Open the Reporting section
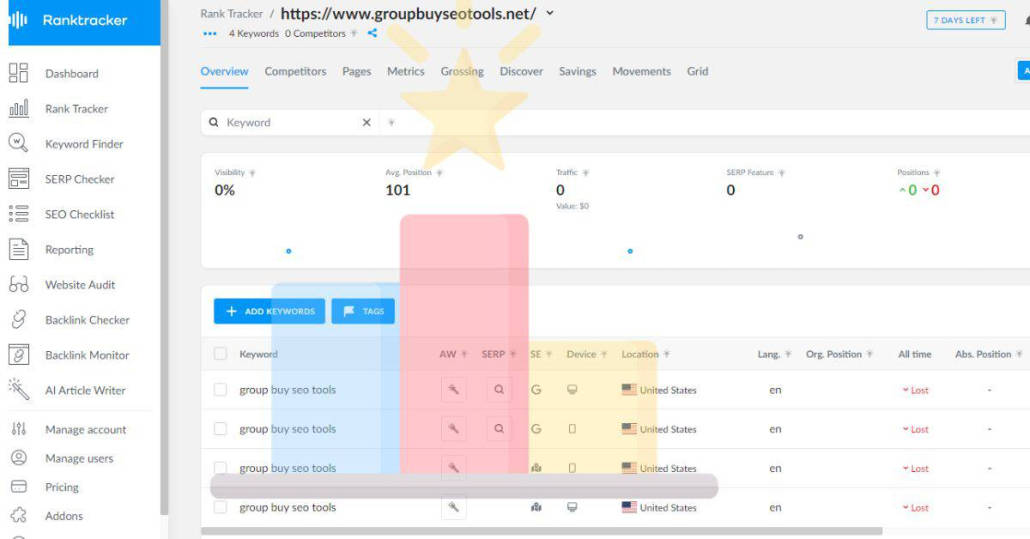 click(69, 249)
